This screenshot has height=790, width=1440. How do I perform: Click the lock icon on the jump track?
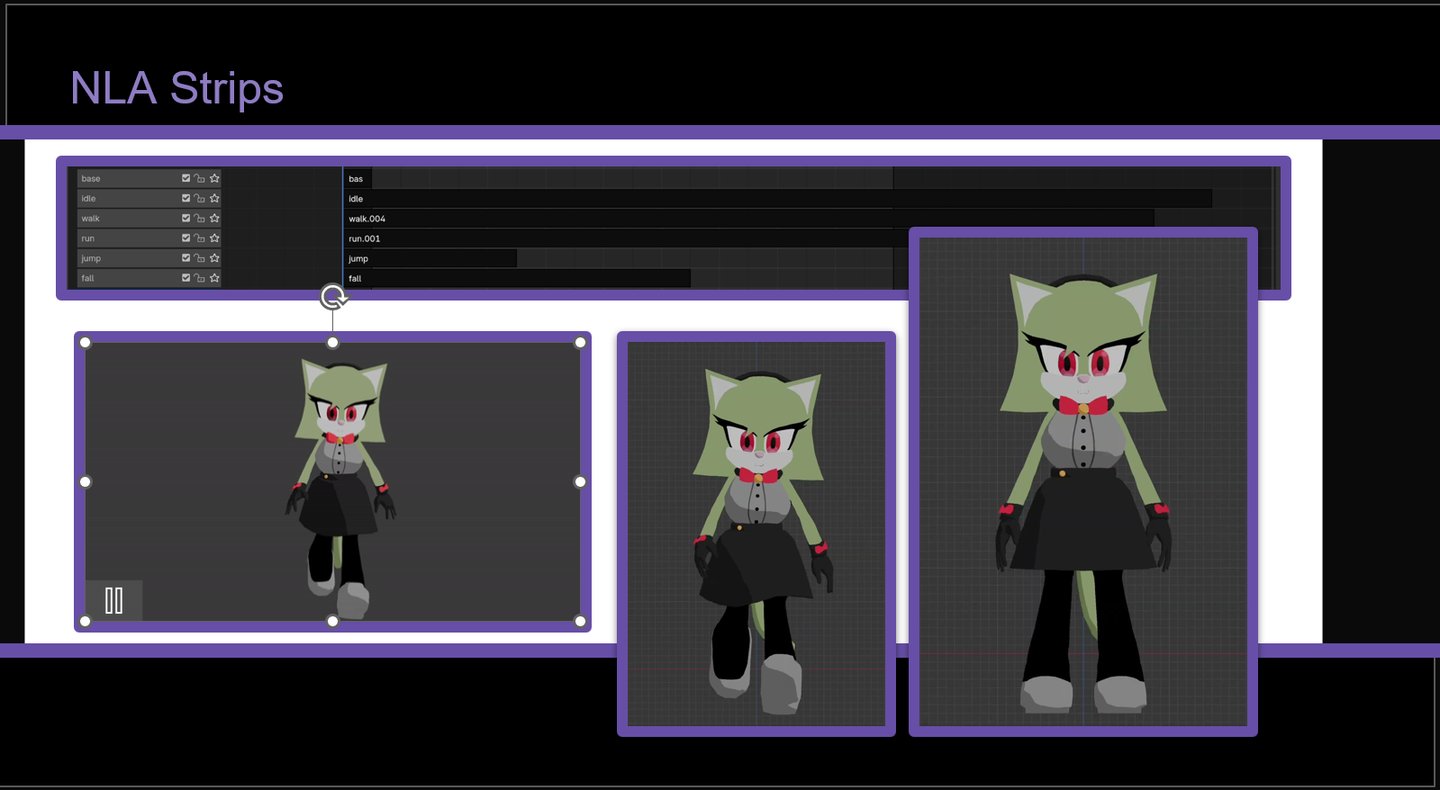point(200,258)
